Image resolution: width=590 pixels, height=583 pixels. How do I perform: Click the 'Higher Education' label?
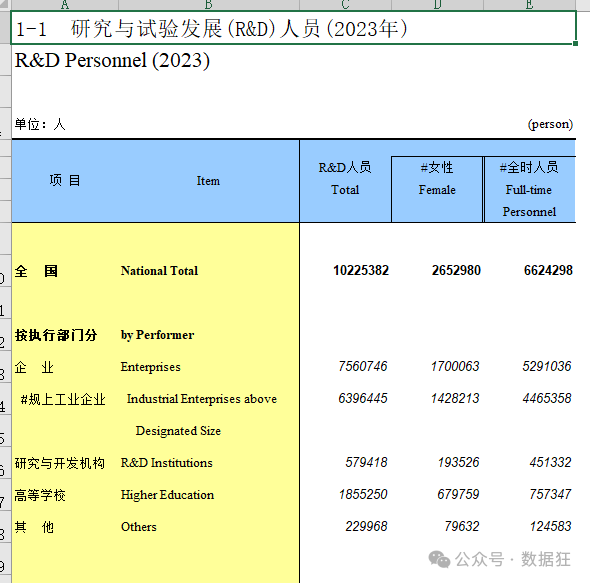click(x=167, y=495)
